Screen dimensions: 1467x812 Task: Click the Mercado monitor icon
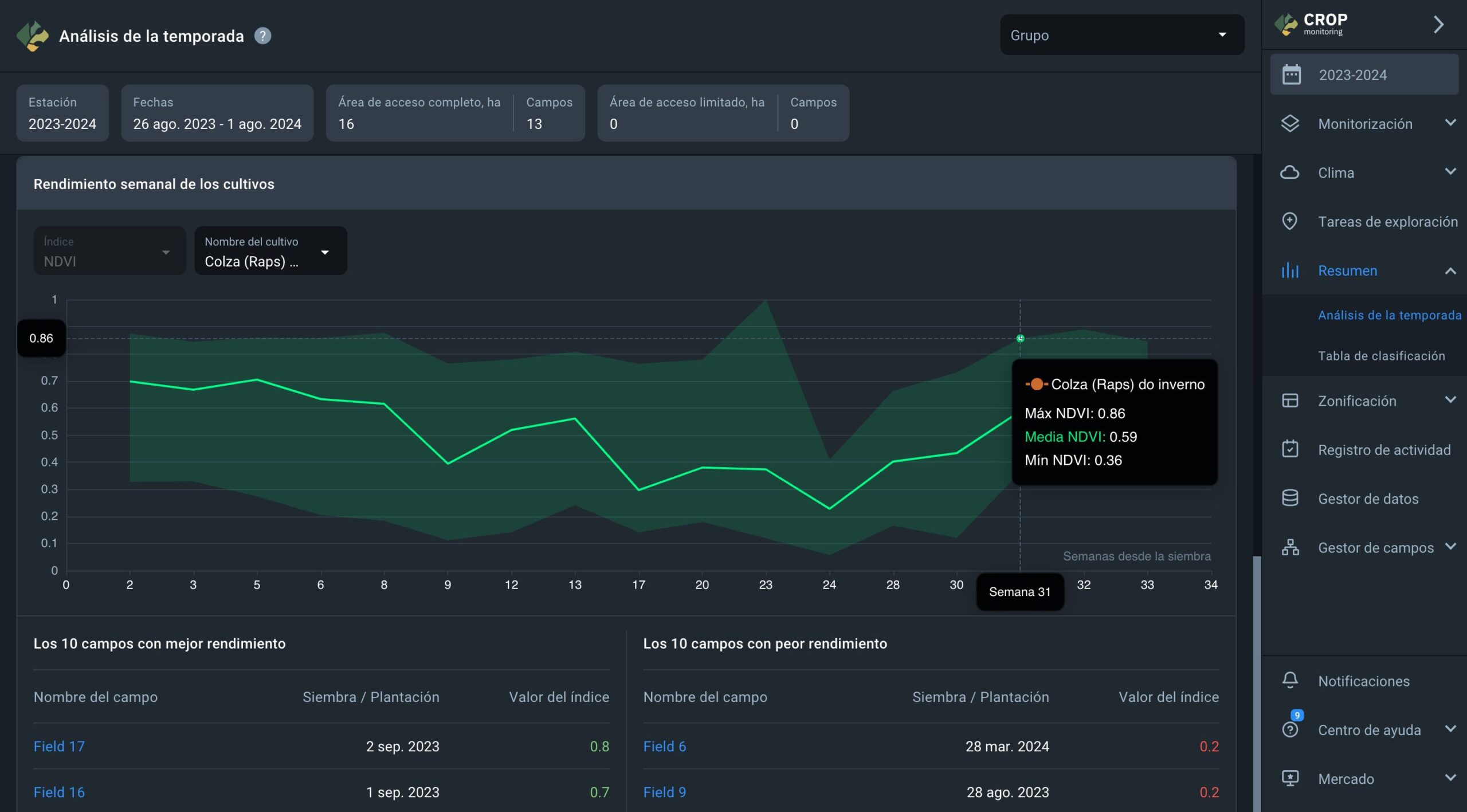[x=1290, y=778]
